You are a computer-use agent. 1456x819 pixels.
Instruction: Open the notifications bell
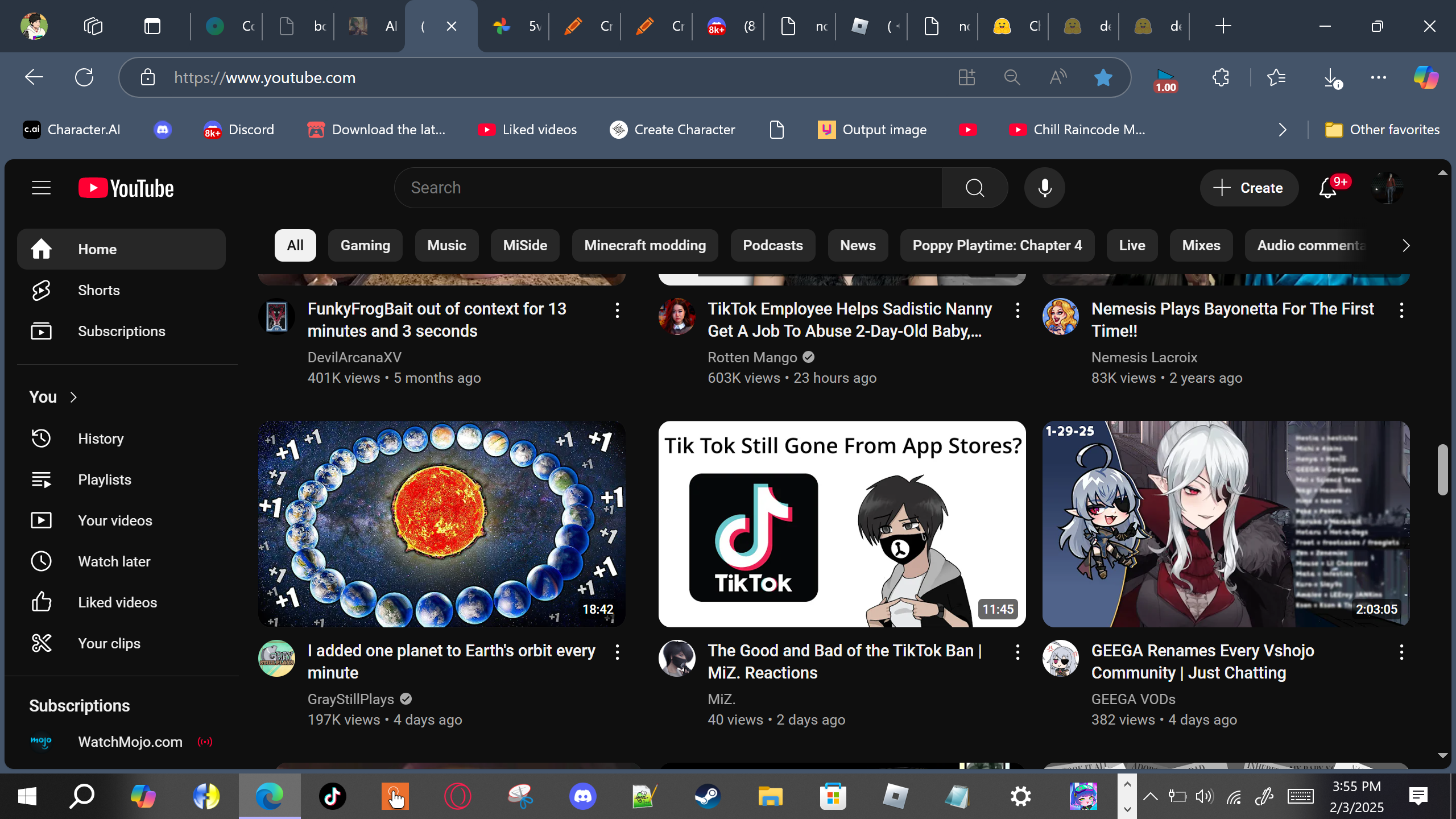pyautogui.click(x=1327, y=188)
